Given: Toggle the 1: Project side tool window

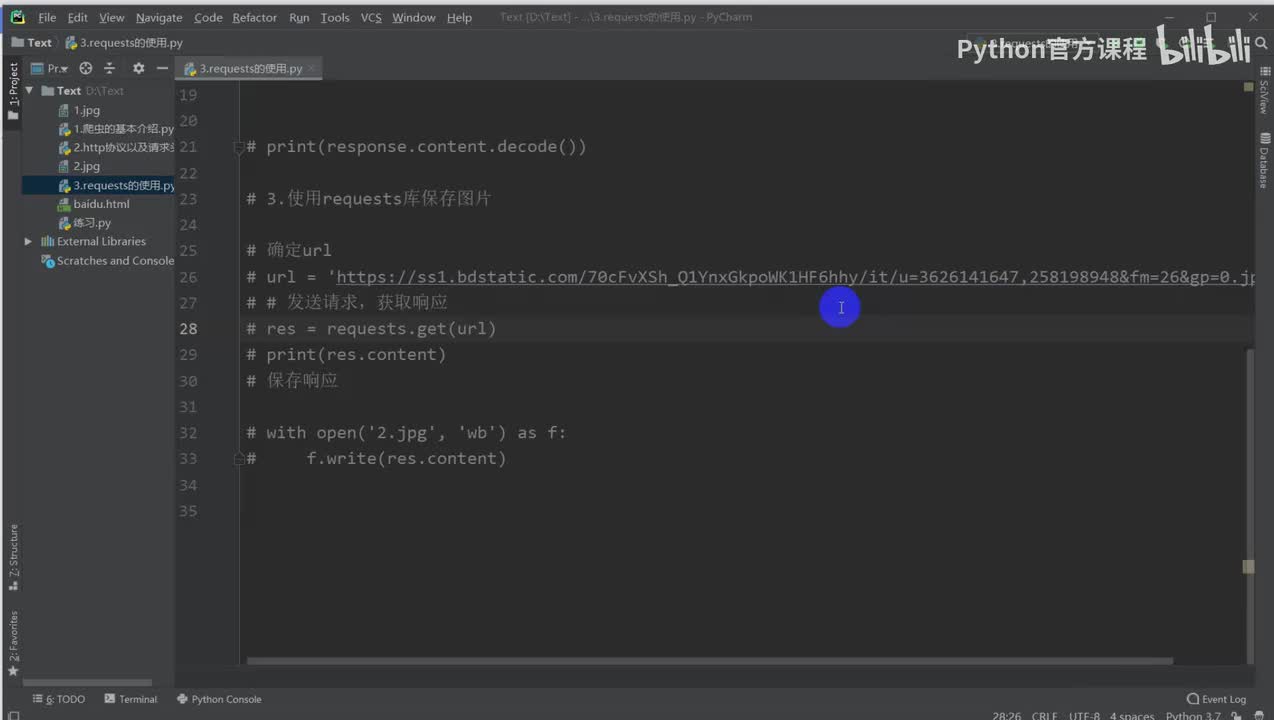Looking at the screenshot, I should click(13, 91).
